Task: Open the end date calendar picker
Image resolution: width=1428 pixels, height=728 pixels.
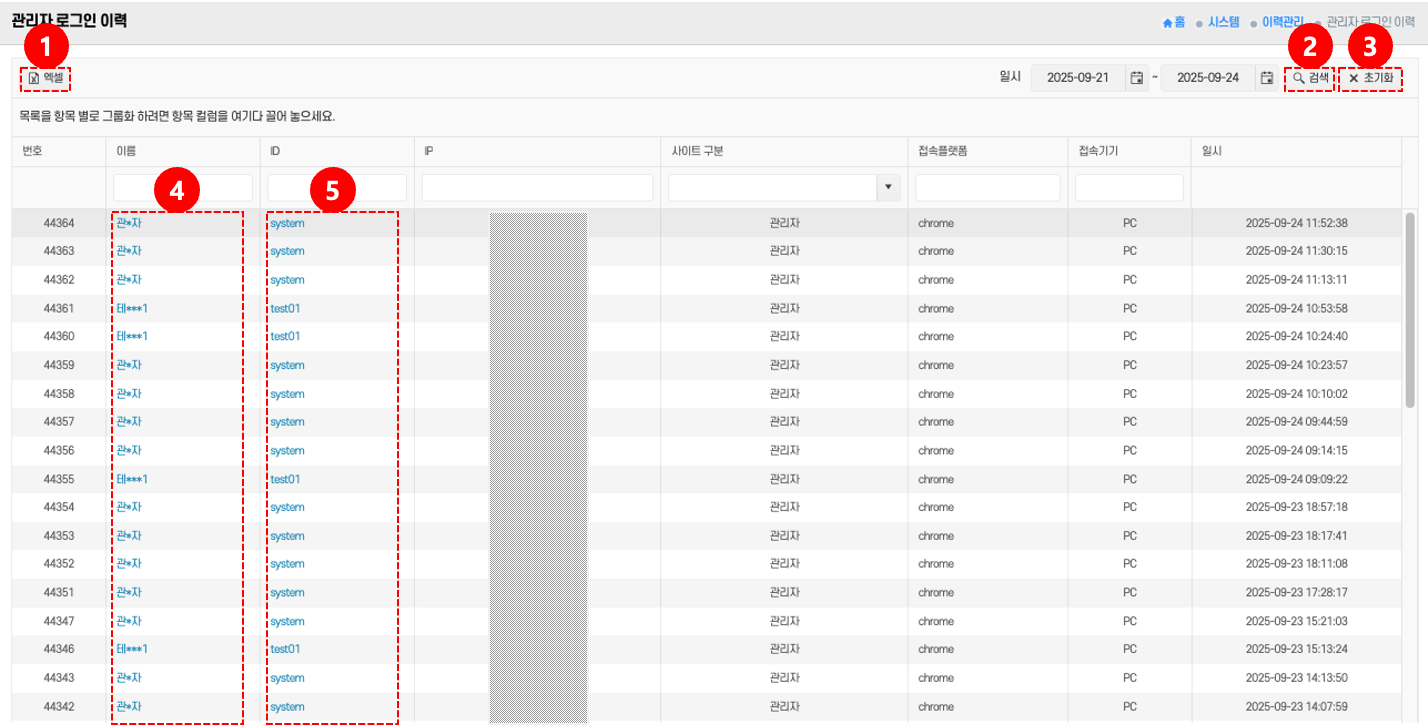Action: [1267, 78]
